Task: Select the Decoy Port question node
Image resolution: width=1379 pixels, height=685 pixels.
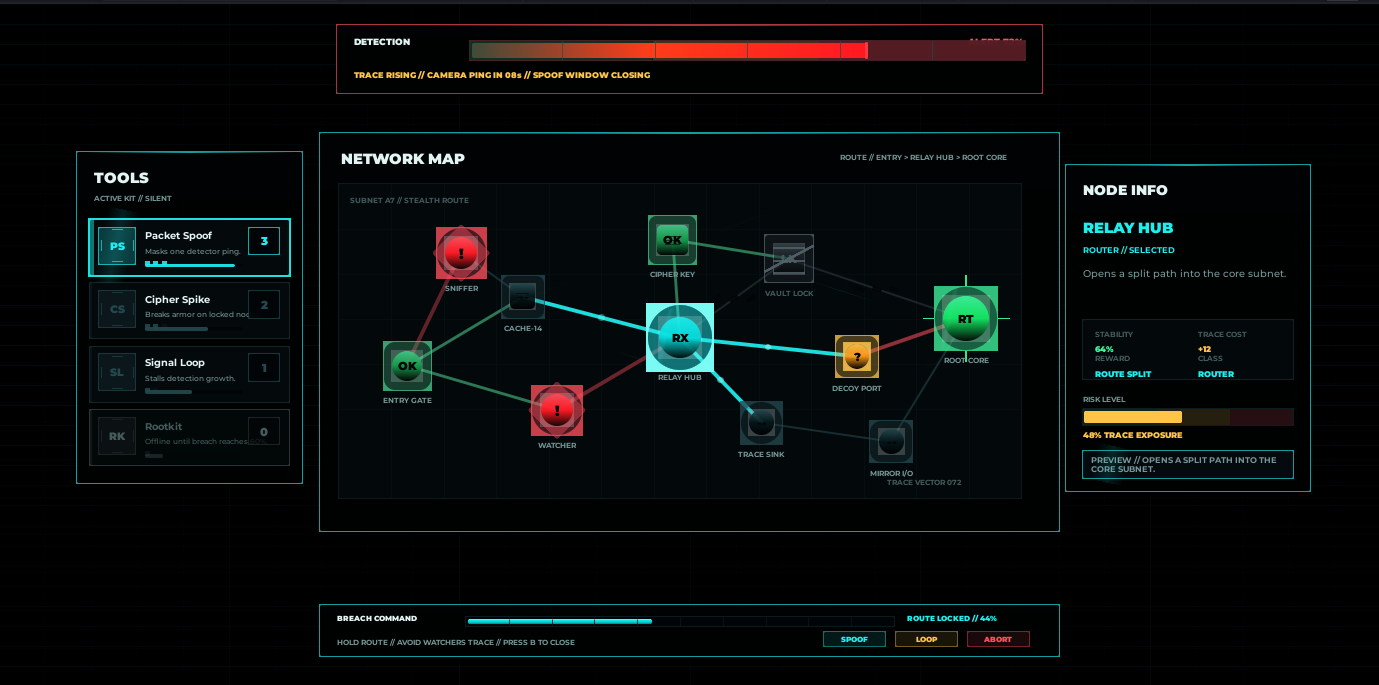Action: (857, 357)
